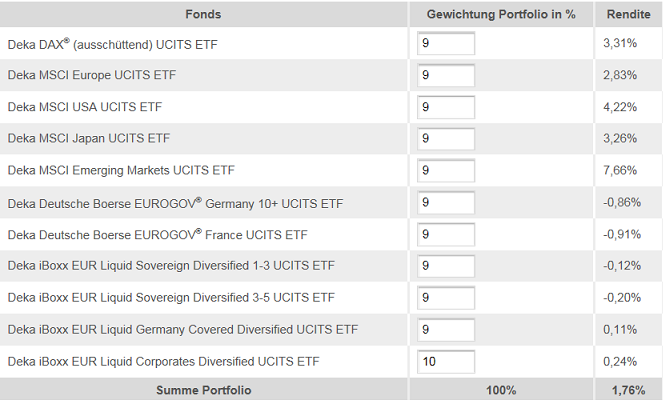Focus the Sovereign Diversified 1-3 weighting input
664x404 pixels.
coord(446,266)
